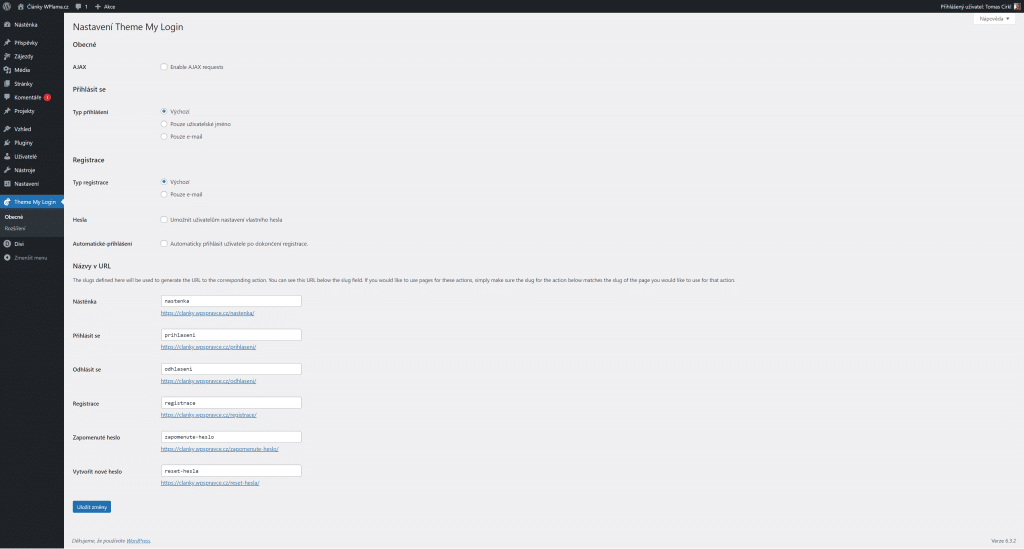1024x549 pixels.
Task: Open the zapomenute-heslo URL link
Action: point(219,449)
